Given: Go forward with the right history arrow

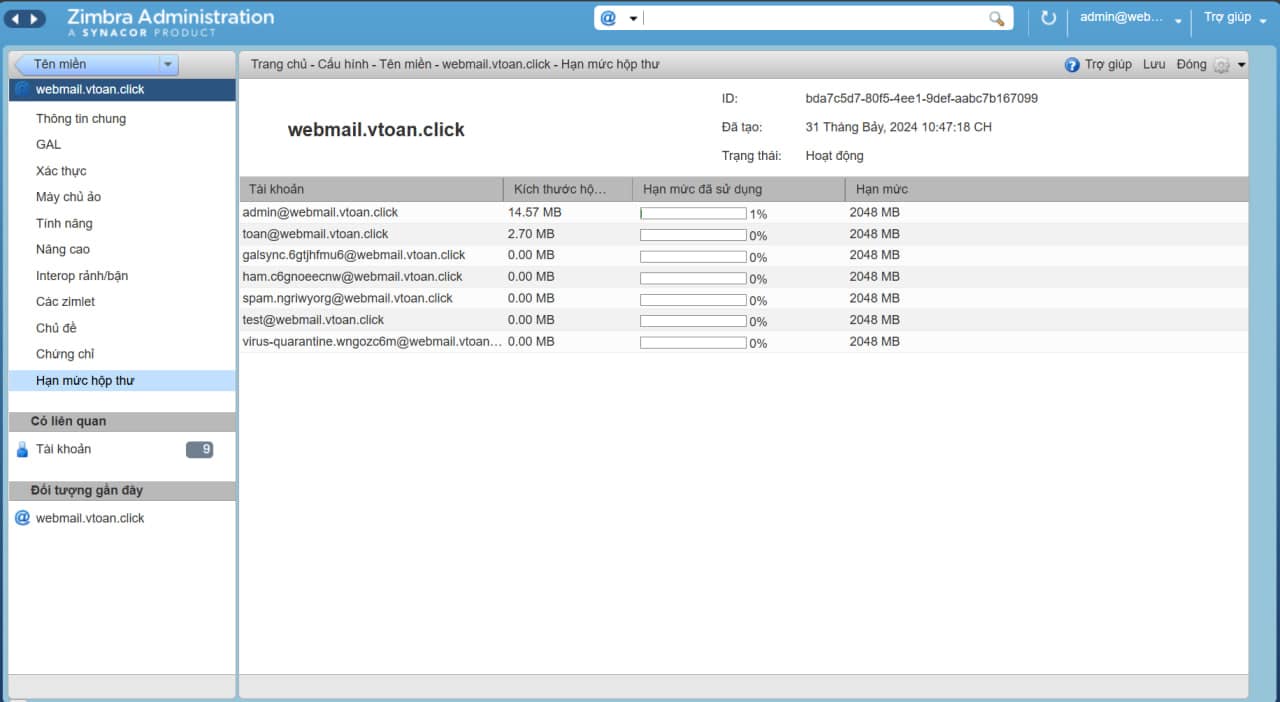Looking at the screenshot, I should [x=36, y=19].
